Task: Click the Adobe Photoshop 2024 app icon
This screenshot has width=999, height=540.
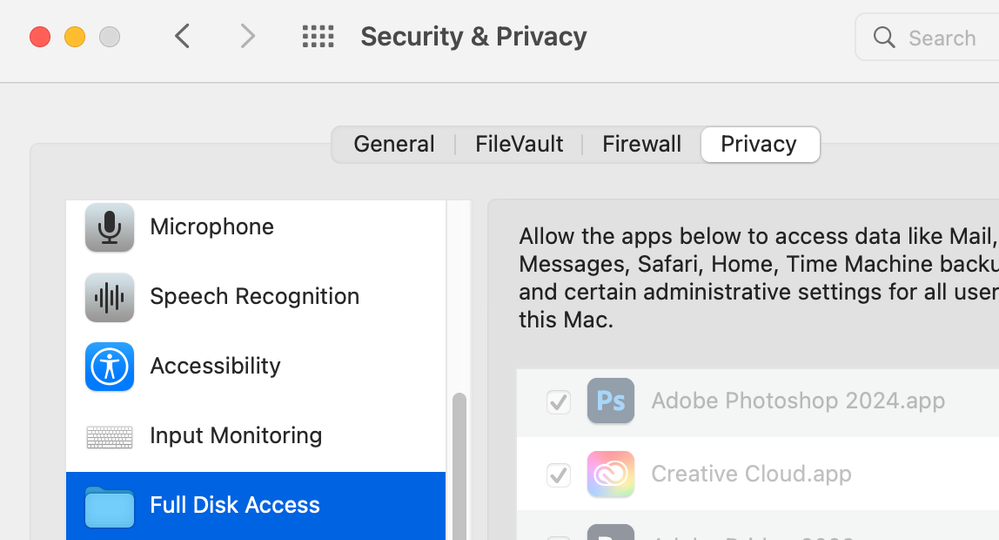Action: pos(610,402)
